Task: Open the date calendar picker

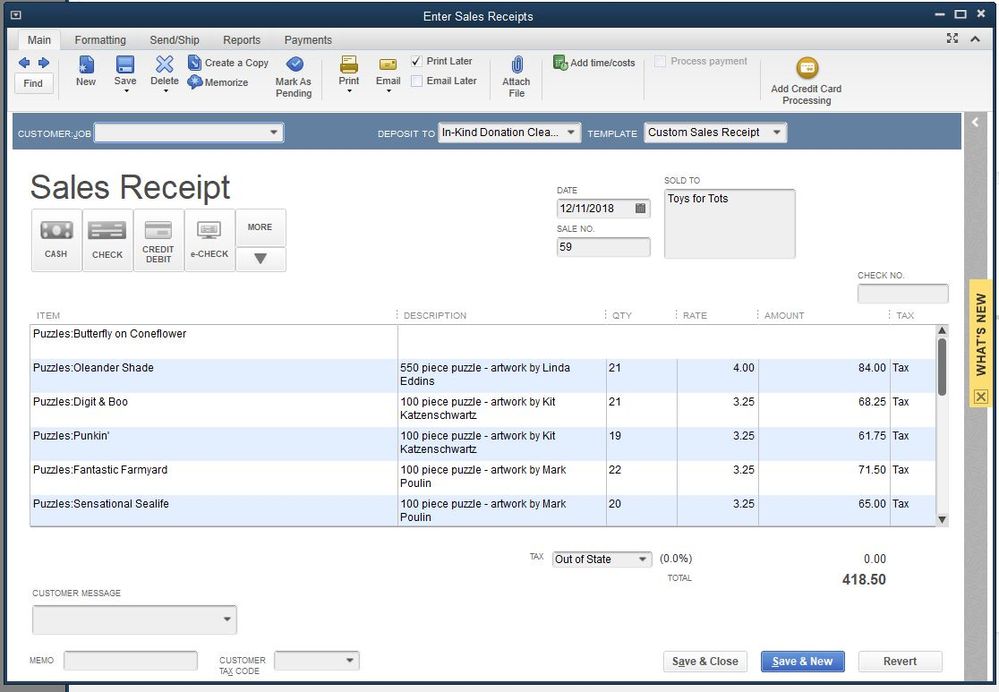Action: 640,209
